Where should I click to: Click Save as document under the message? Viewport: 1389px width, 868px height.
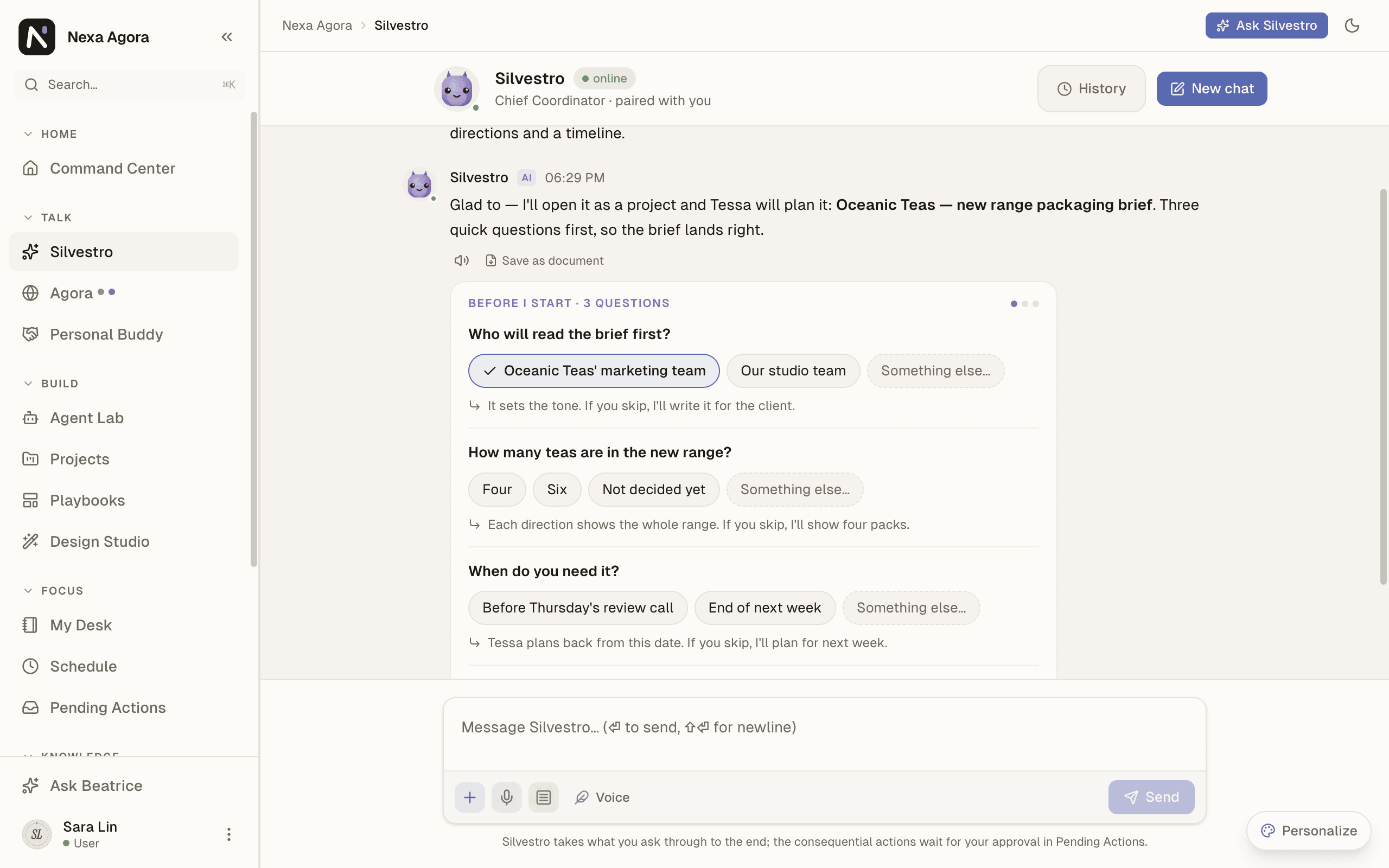tap(544, 260)
